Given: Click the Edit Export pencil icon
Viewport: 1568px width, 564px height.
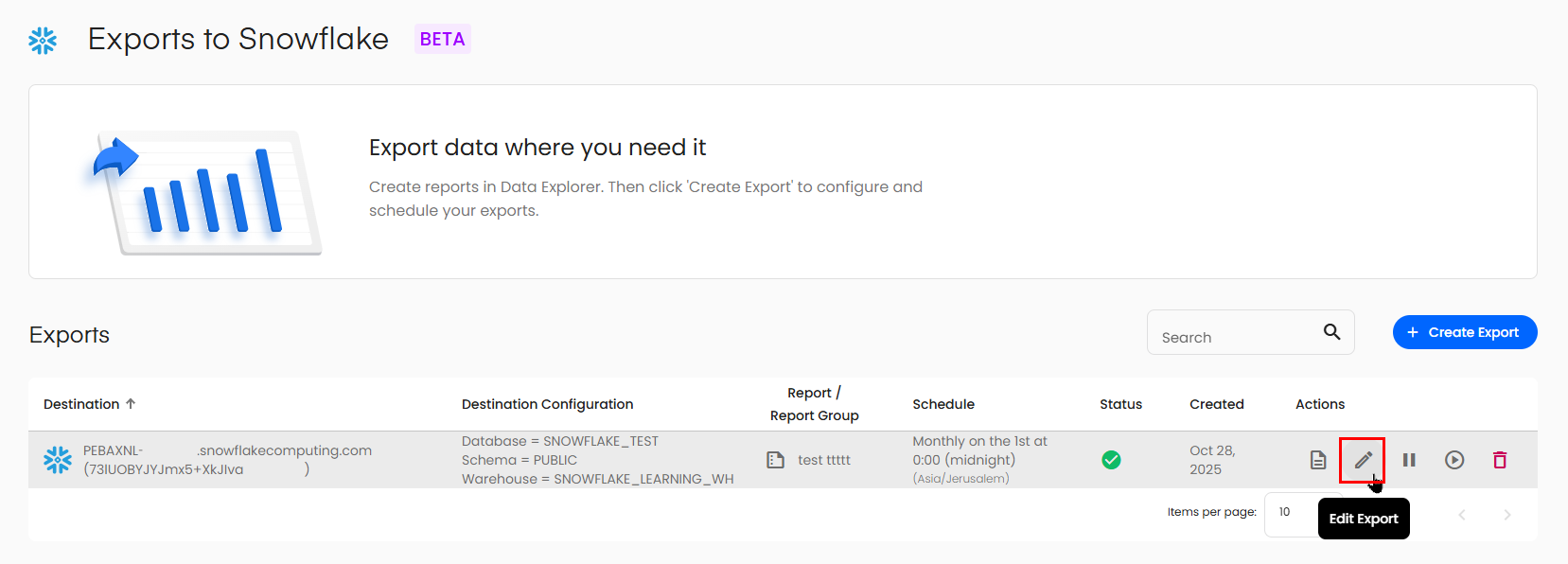Looking at the screenshot, I should click(1363, 460).
